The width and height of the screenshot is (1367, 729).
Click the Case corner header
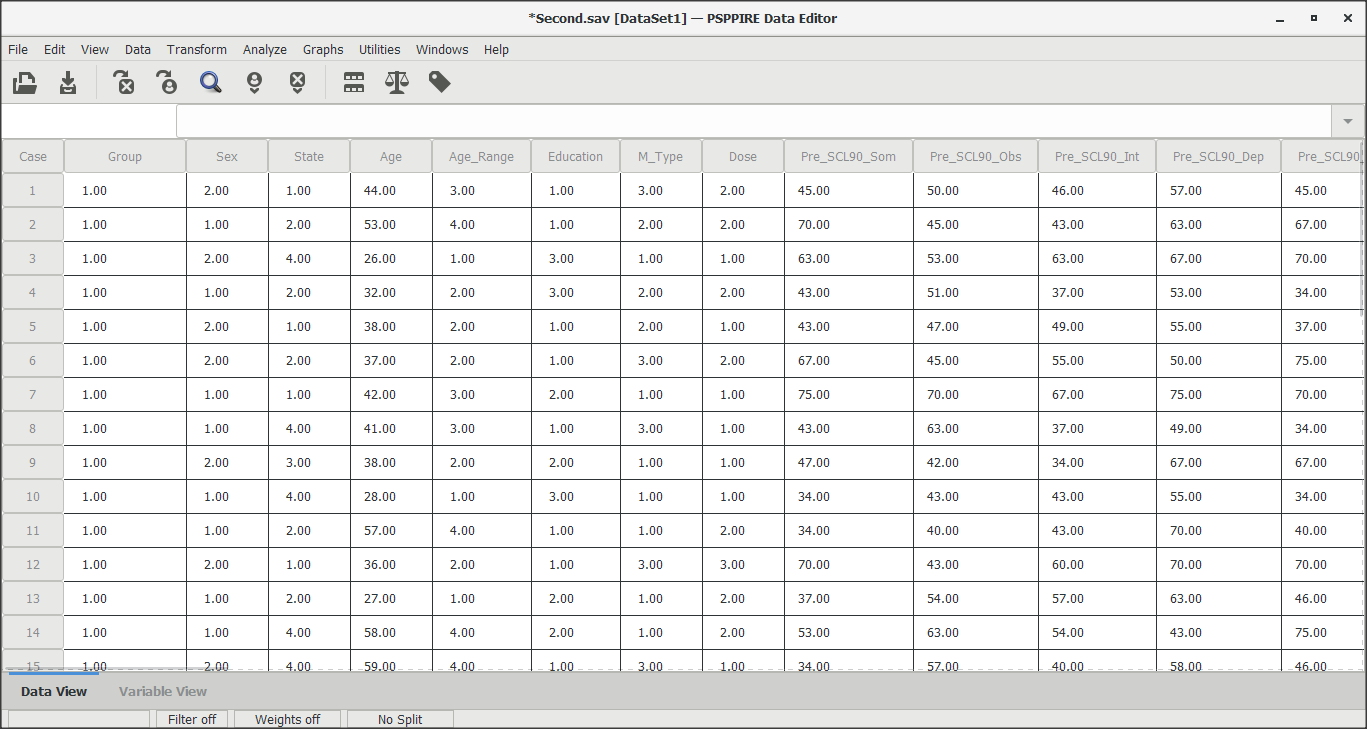33,156
